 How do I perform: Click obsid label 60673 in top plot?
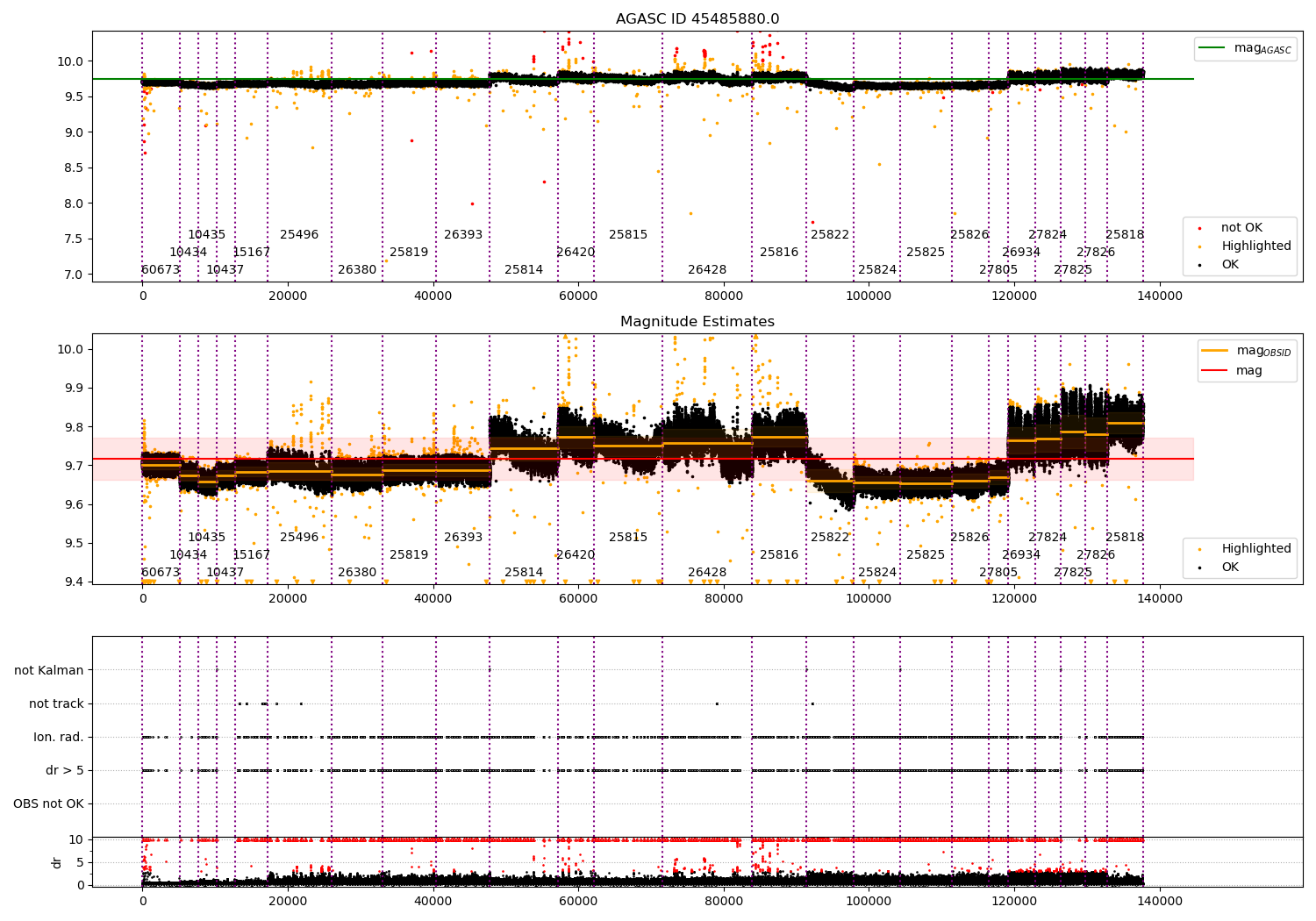tap(161, 270)
